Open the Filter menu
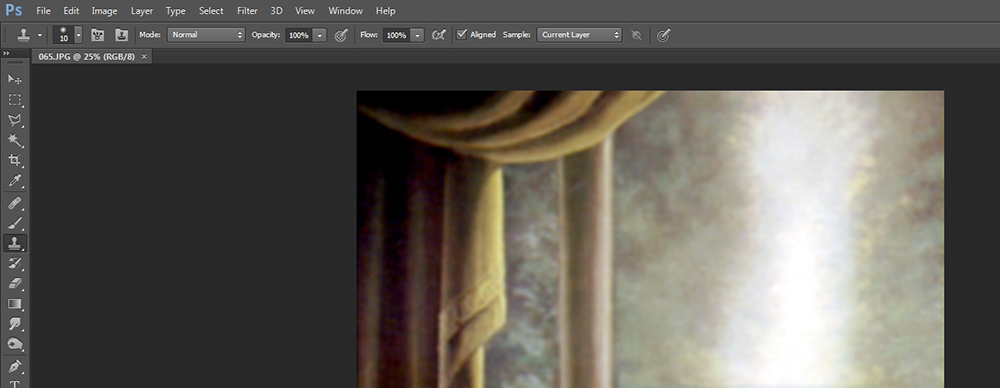The width and height of the screenshot is (1000, 388). (x=247, y=11)
